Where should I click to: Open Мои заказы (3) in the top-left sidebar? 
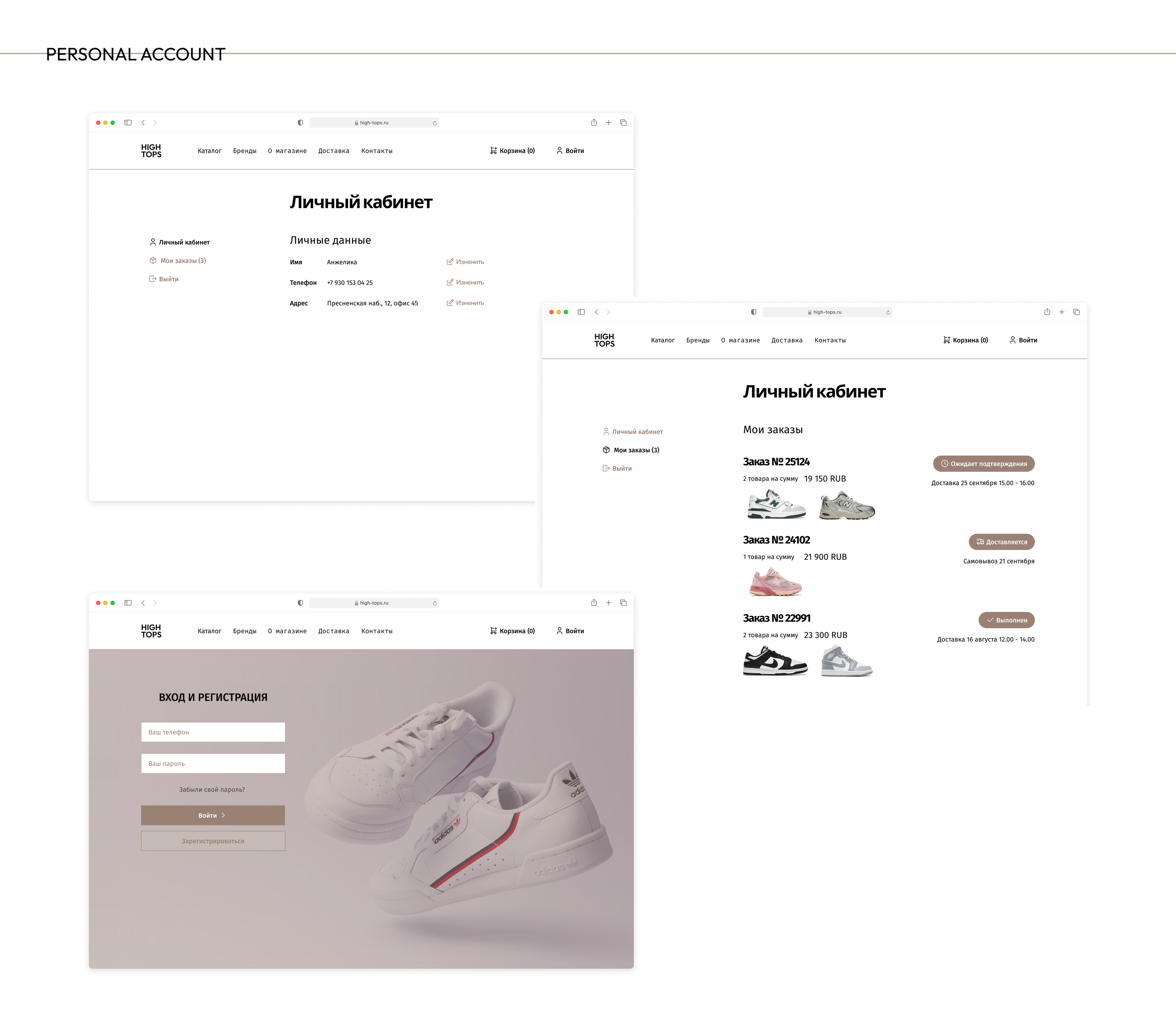[x=183, y=261]
